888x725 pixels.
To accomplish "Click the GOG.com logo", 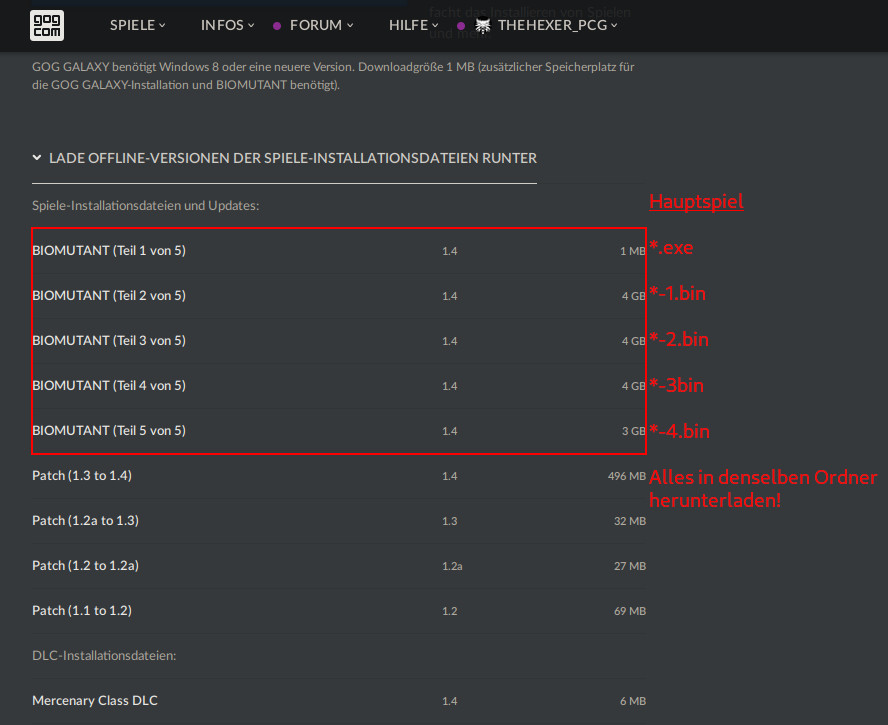I will click(46, 25).
